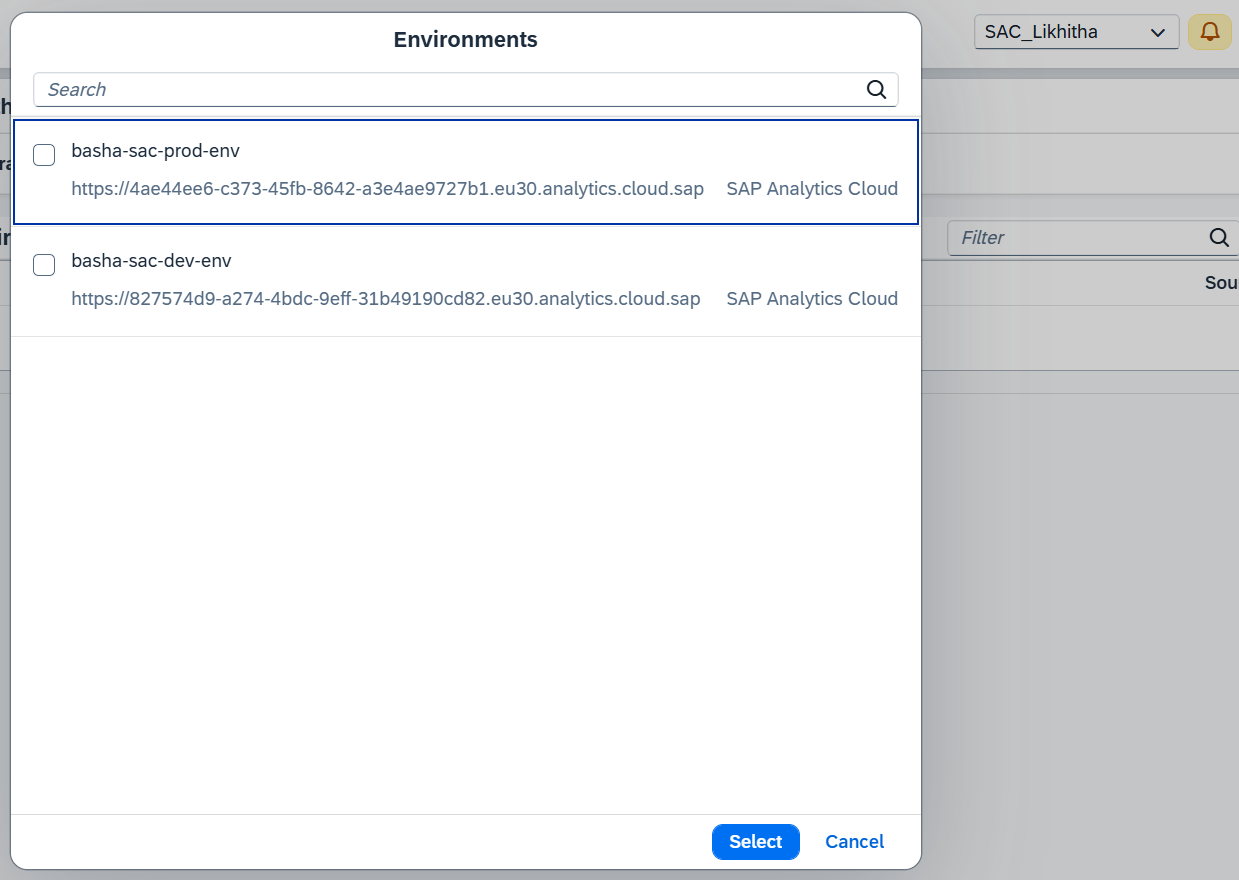Click the magnifier icon in the Filter field
Screen dimensions: 1239x880
point(1218,238)
